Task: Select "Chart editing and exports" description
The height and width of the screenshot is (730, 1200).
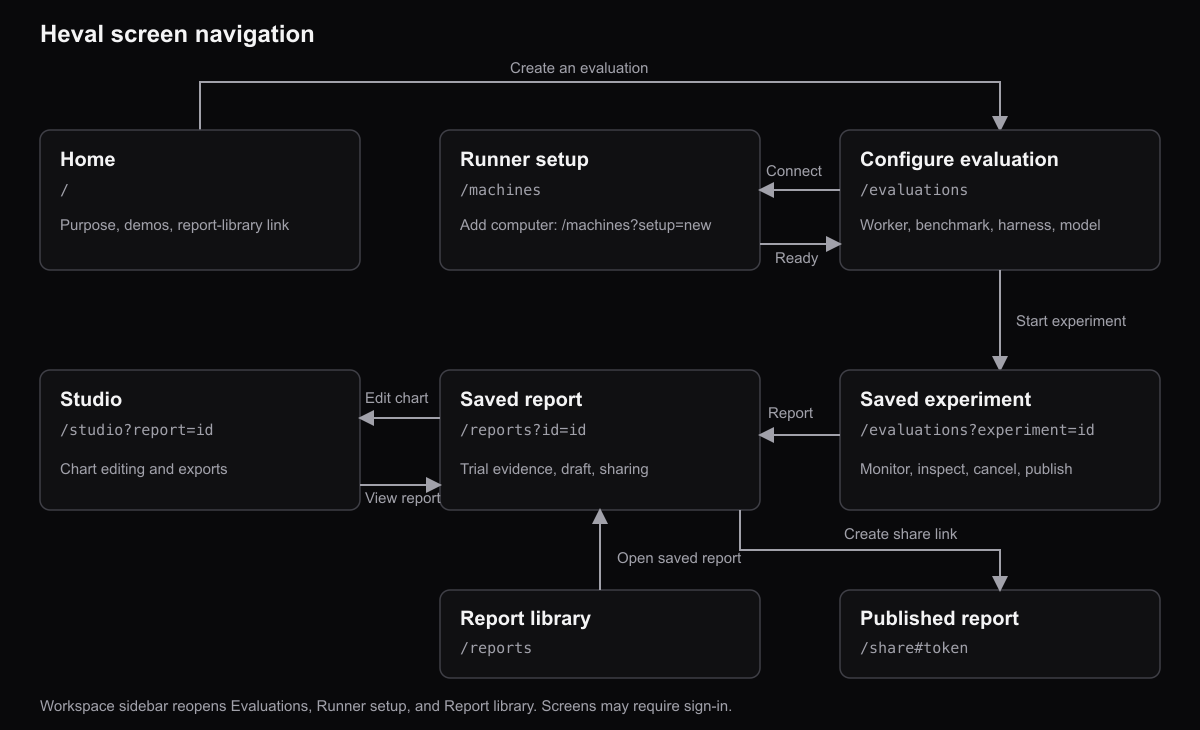Action: point(143,469)
